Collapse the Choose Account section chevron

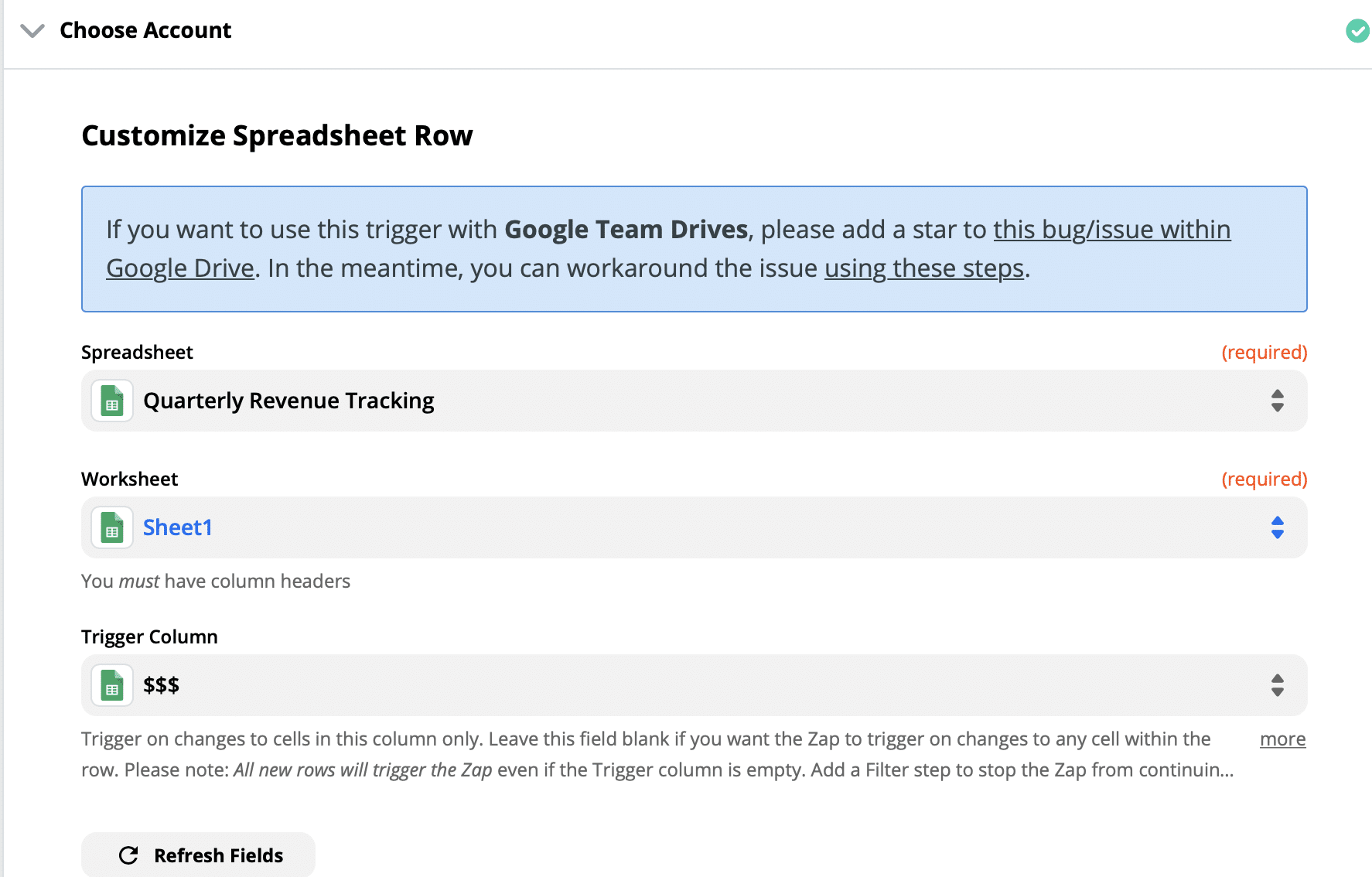click(32, 31)
